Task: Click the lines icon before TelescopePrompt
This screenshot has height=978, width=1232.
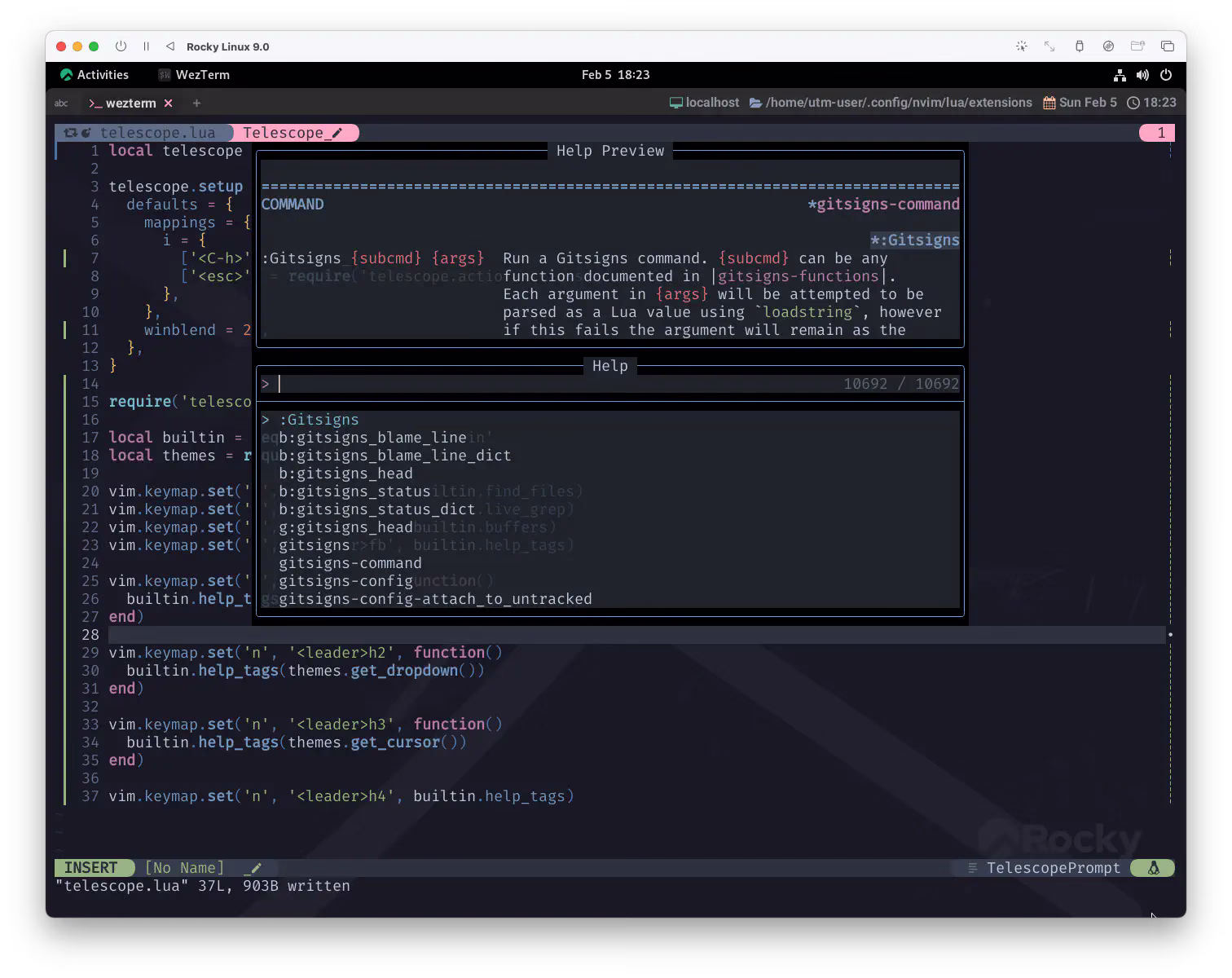Action: click(x=972, y=868)
